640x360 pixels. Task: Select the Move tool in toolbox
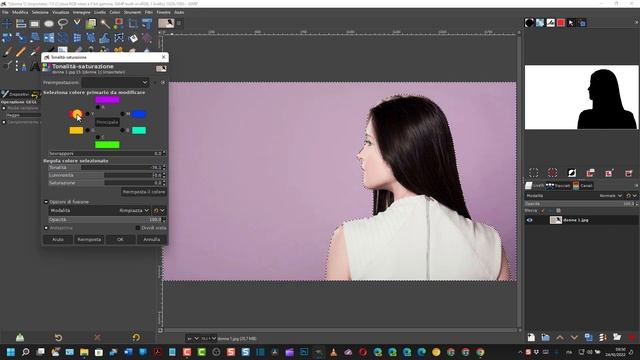pos(7,24)
